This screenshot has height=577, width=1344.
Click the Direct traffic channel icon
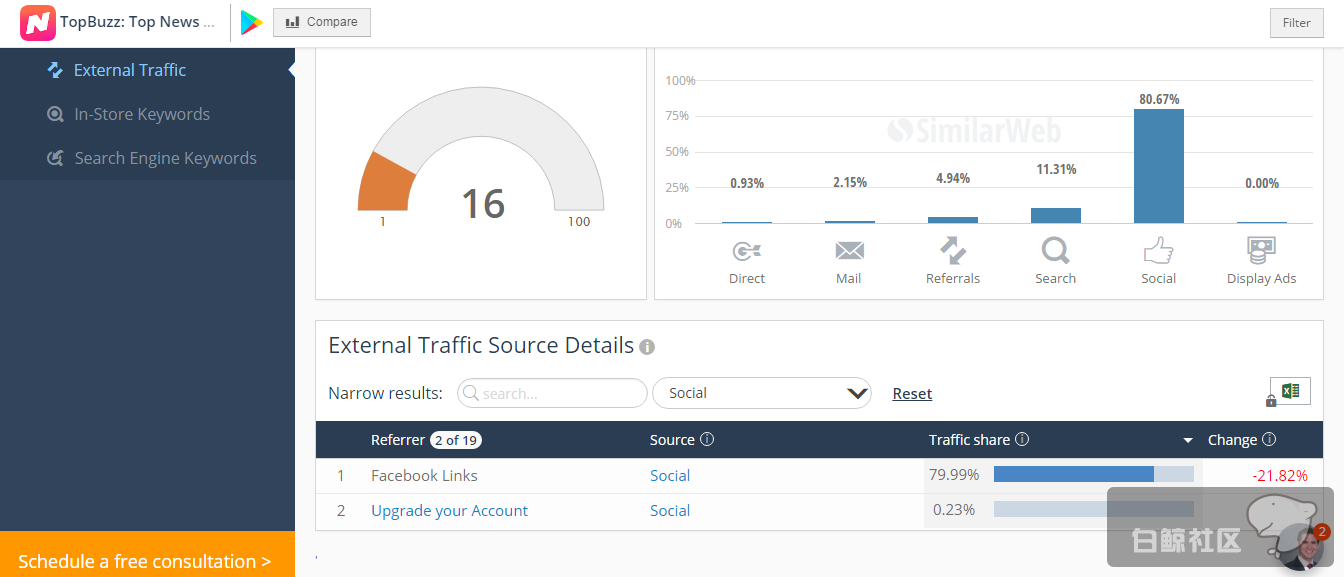pyautogui.click(x=747, y=251)
